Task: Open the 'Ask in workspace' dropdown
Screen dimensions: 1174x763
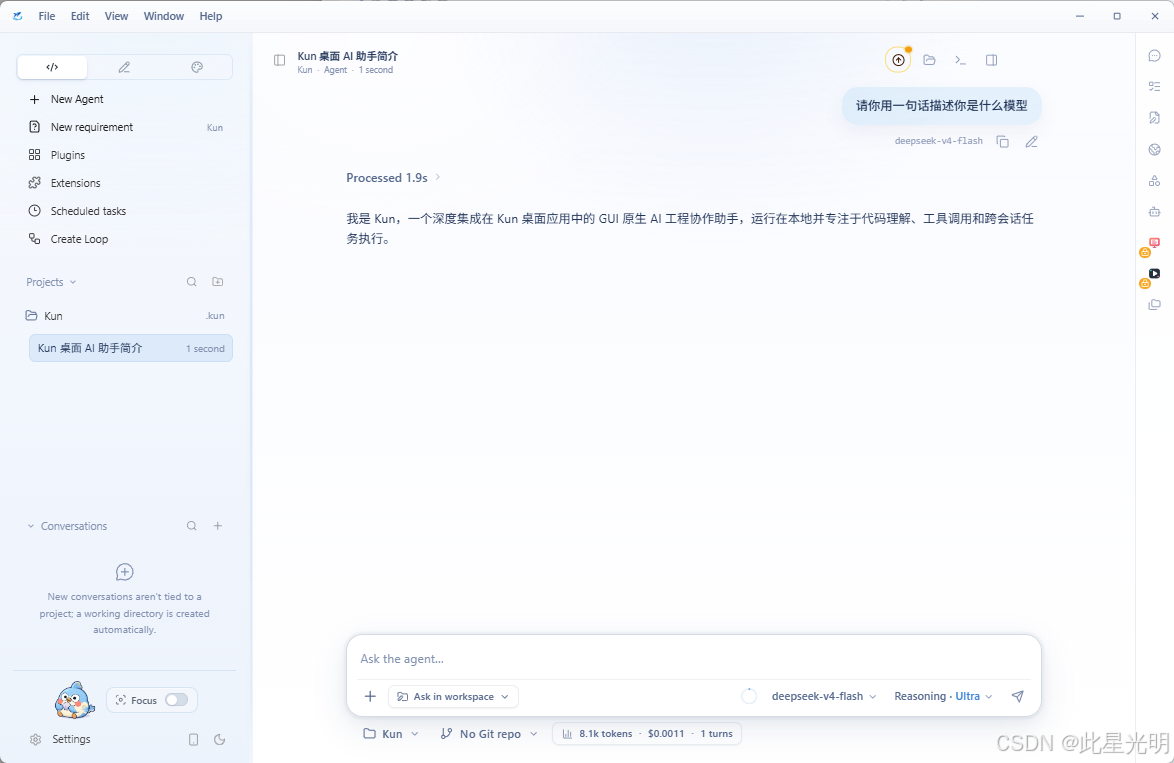Action: (x=453, y=696)
